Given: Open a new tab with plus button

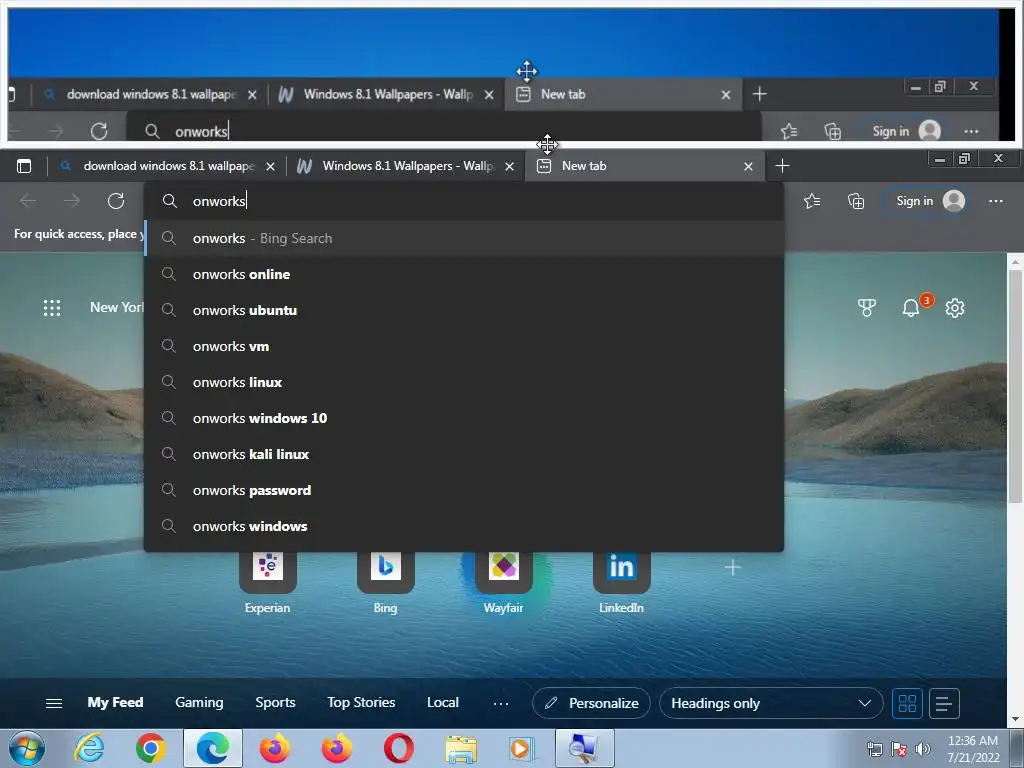Looking at the screenshot, I should point(782,167).
